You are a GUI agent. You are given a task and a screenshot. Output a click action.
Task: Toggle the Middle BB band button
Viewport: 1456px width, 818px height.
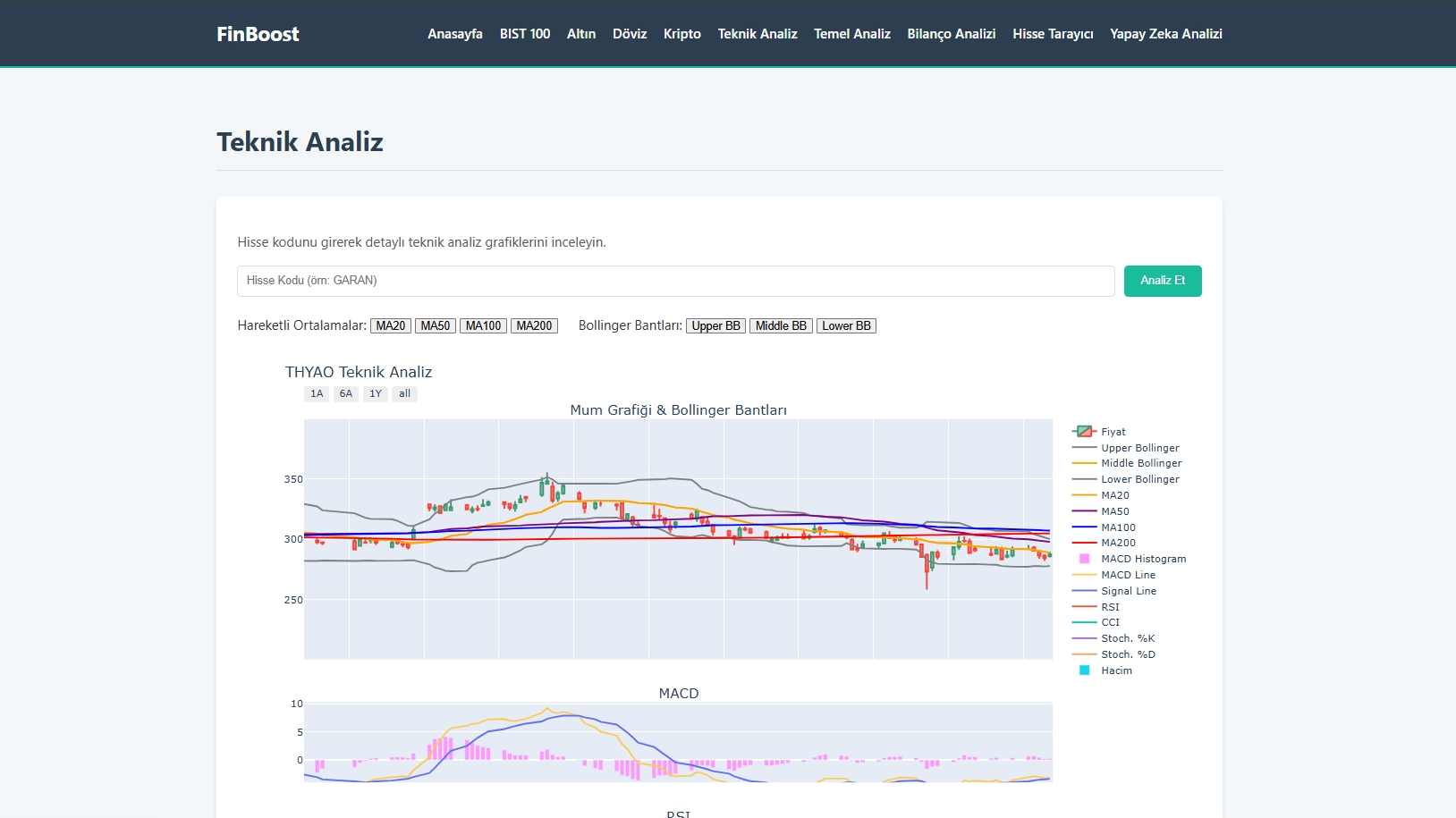tap(781, 326)
